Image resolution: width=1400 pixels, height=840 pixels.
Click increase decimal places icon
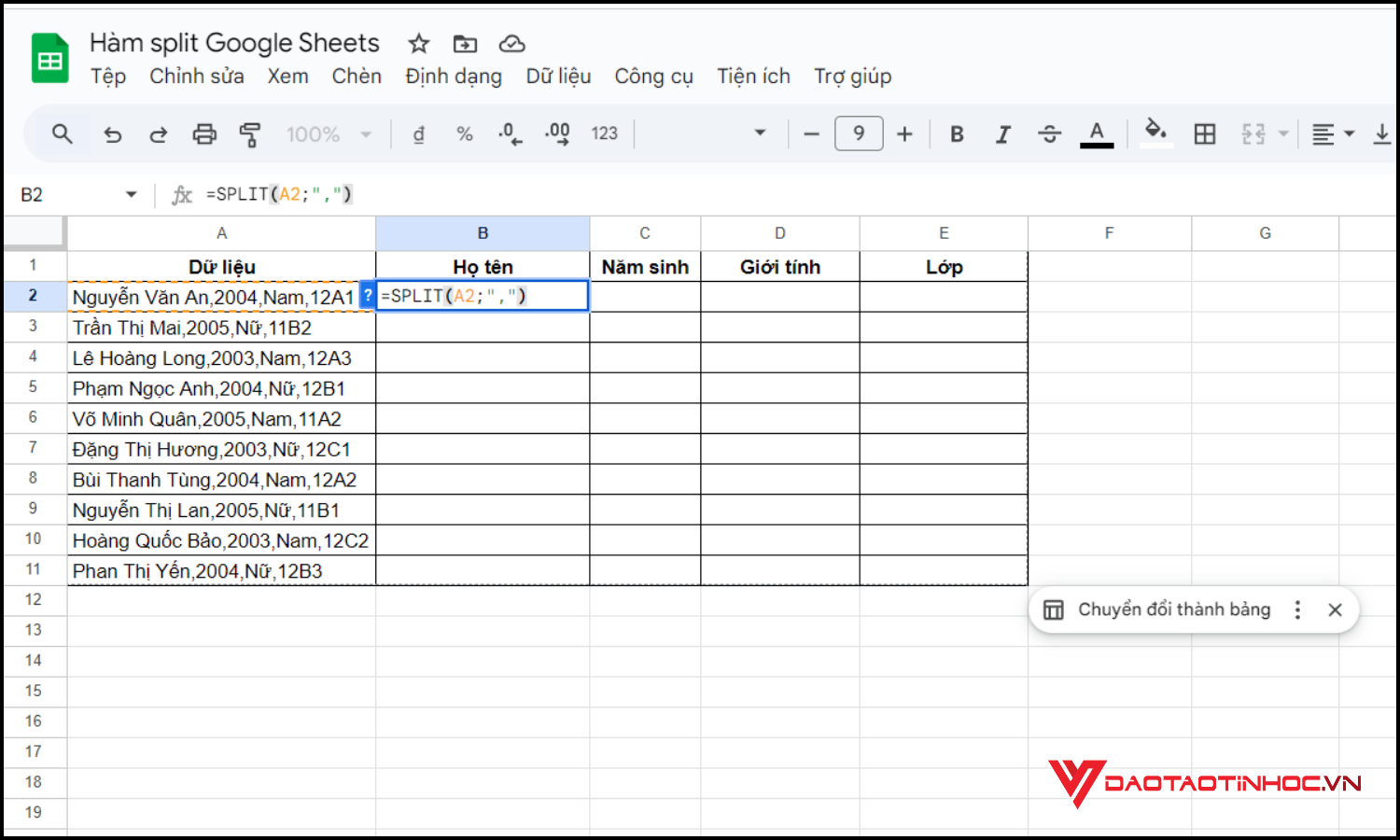click(x=557, y=134)
